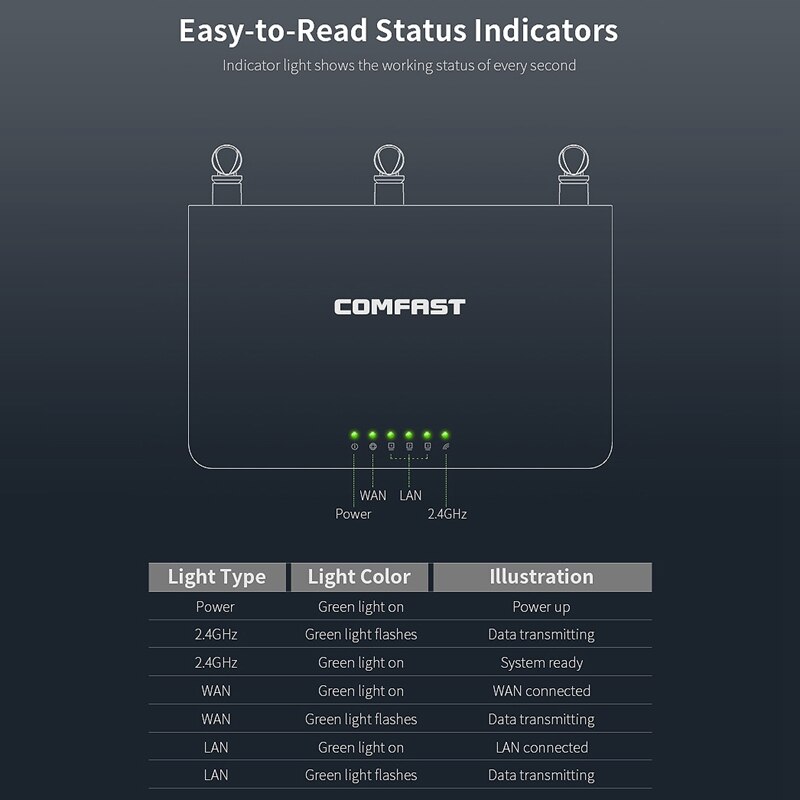Select the Power up table cell
800x800 pixels.
541,606
